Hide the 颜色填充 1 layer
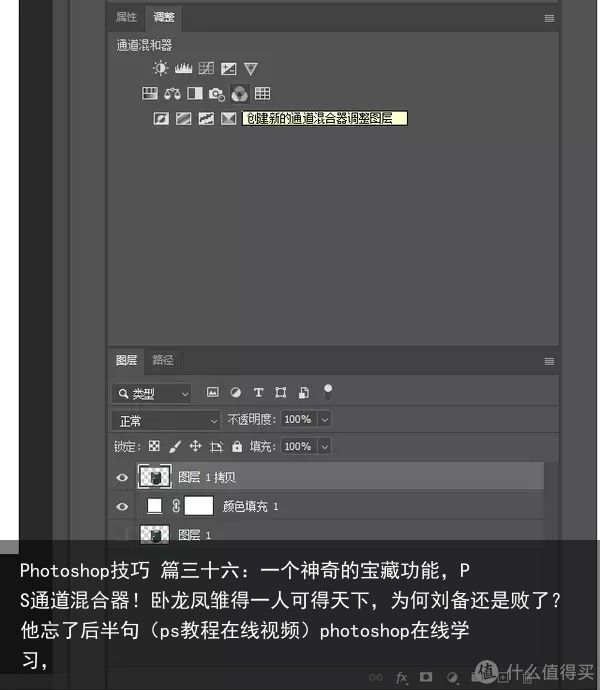Screen dimensions: 600x690 (122, 506)
